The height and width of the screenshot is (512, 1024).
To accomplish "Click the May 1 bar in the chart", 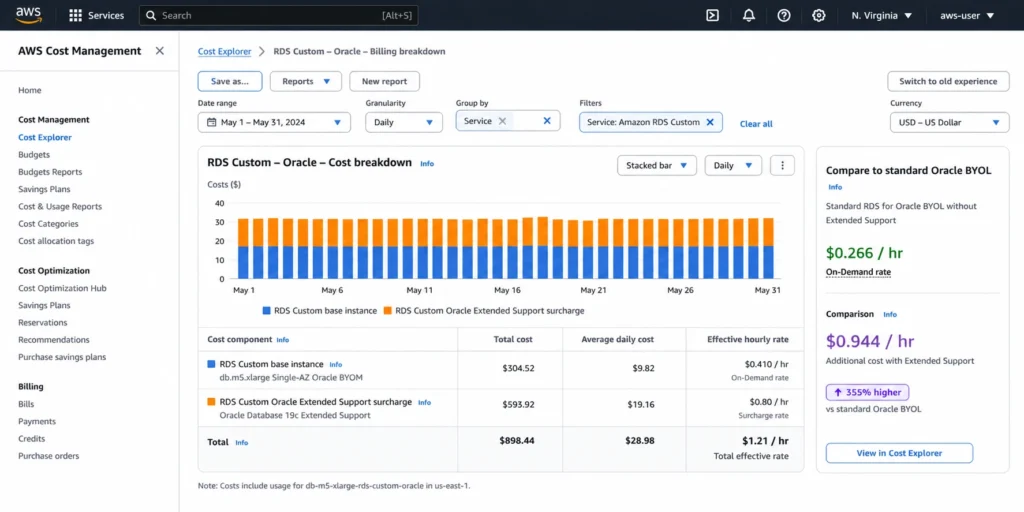I will point(244,249).
